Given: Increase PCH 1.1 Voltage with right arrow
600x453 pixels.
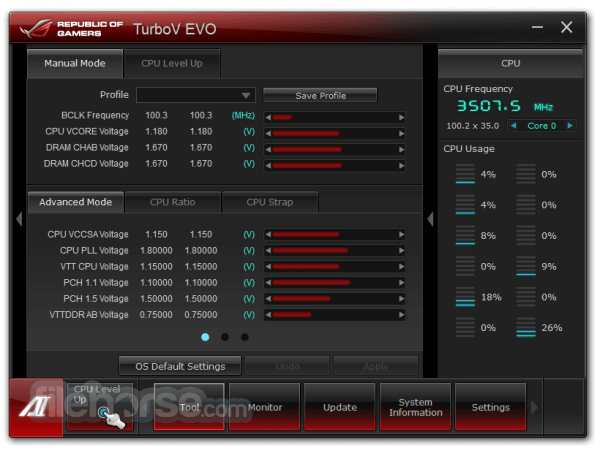Looking at the screenshot, I should 401,283.
